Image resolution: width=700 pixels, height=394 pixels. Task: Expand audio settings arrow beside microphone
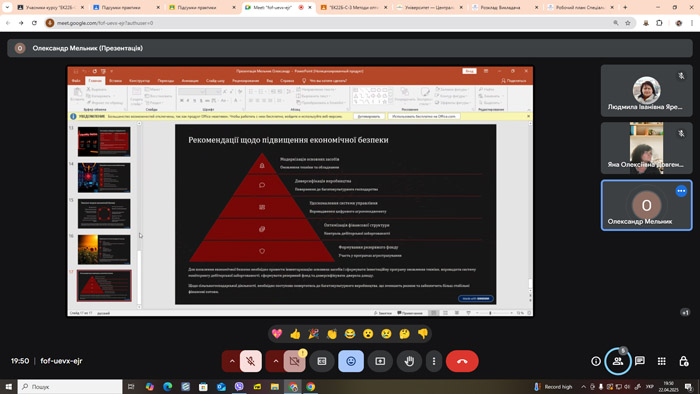(232, 361)
